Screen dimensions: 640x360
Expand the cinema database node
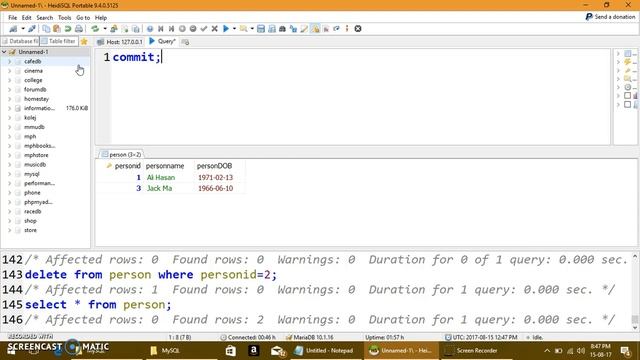(x=10, y=71)
